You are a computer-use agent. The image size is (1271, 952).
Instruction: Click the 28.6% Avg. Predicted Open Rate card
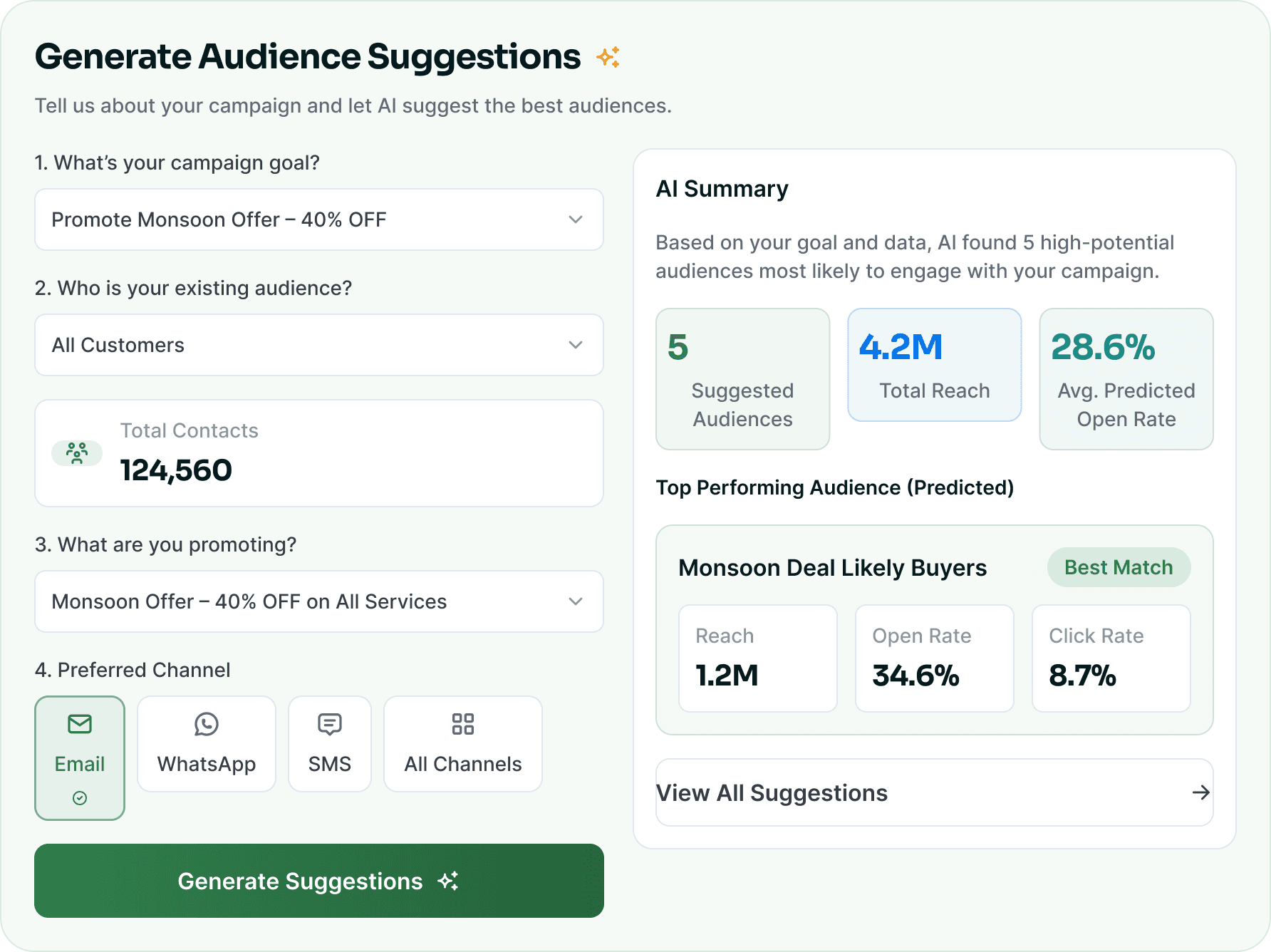click(x=1126, y=379)
